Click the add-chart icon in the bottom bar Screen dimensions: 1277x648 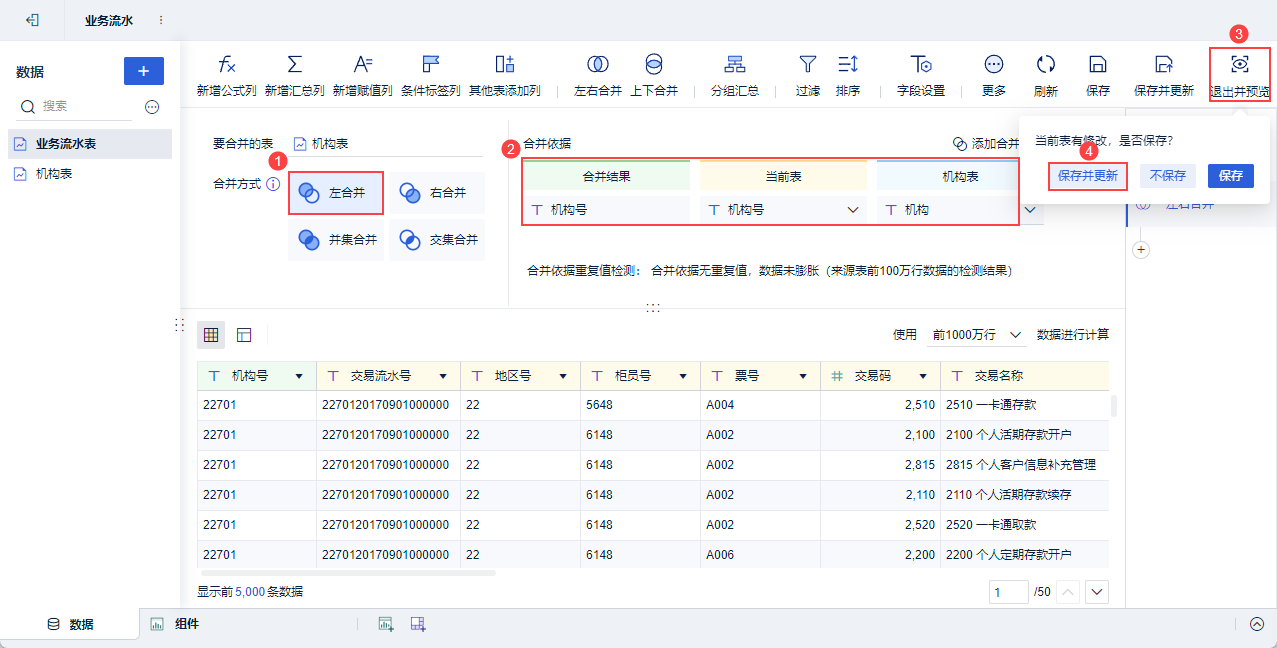(x=386, y=624)
